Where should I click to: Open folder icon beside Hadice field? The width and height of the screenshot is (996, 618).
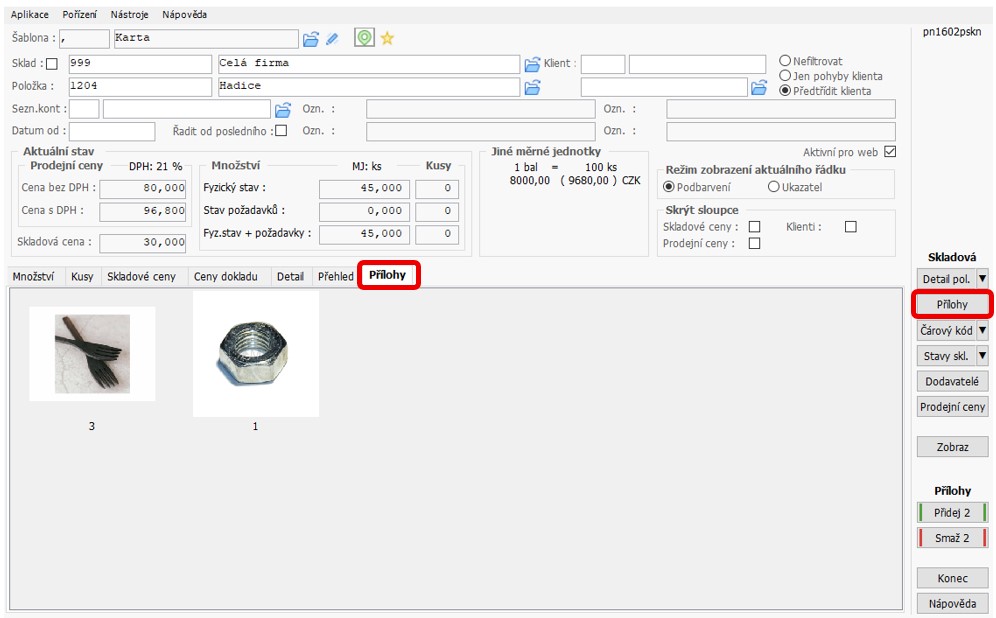(532, 88)
